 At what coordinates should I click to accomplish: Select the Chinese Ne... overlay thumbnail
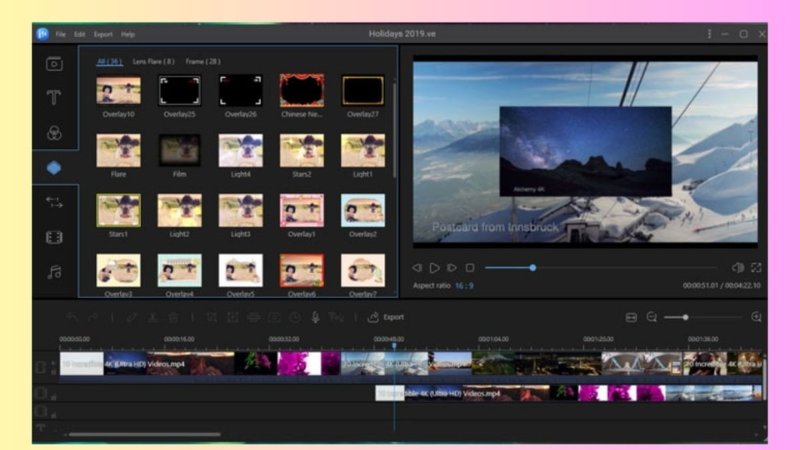point(302,91)
